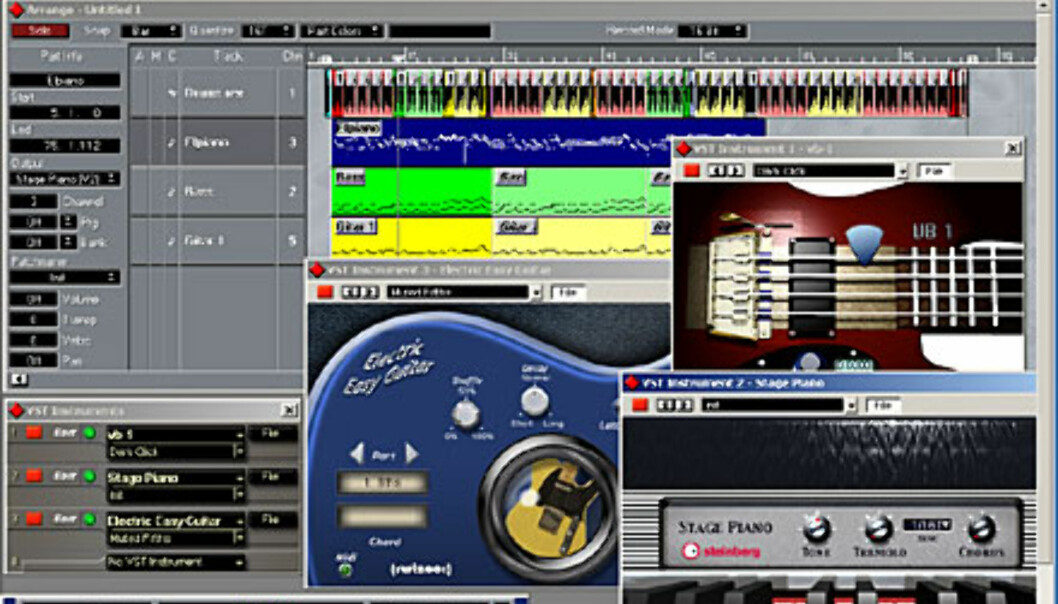This screenshot has height=604, width=1058.
Task: Click the note icon of the Elpiano track
Action: coord(173,142)
